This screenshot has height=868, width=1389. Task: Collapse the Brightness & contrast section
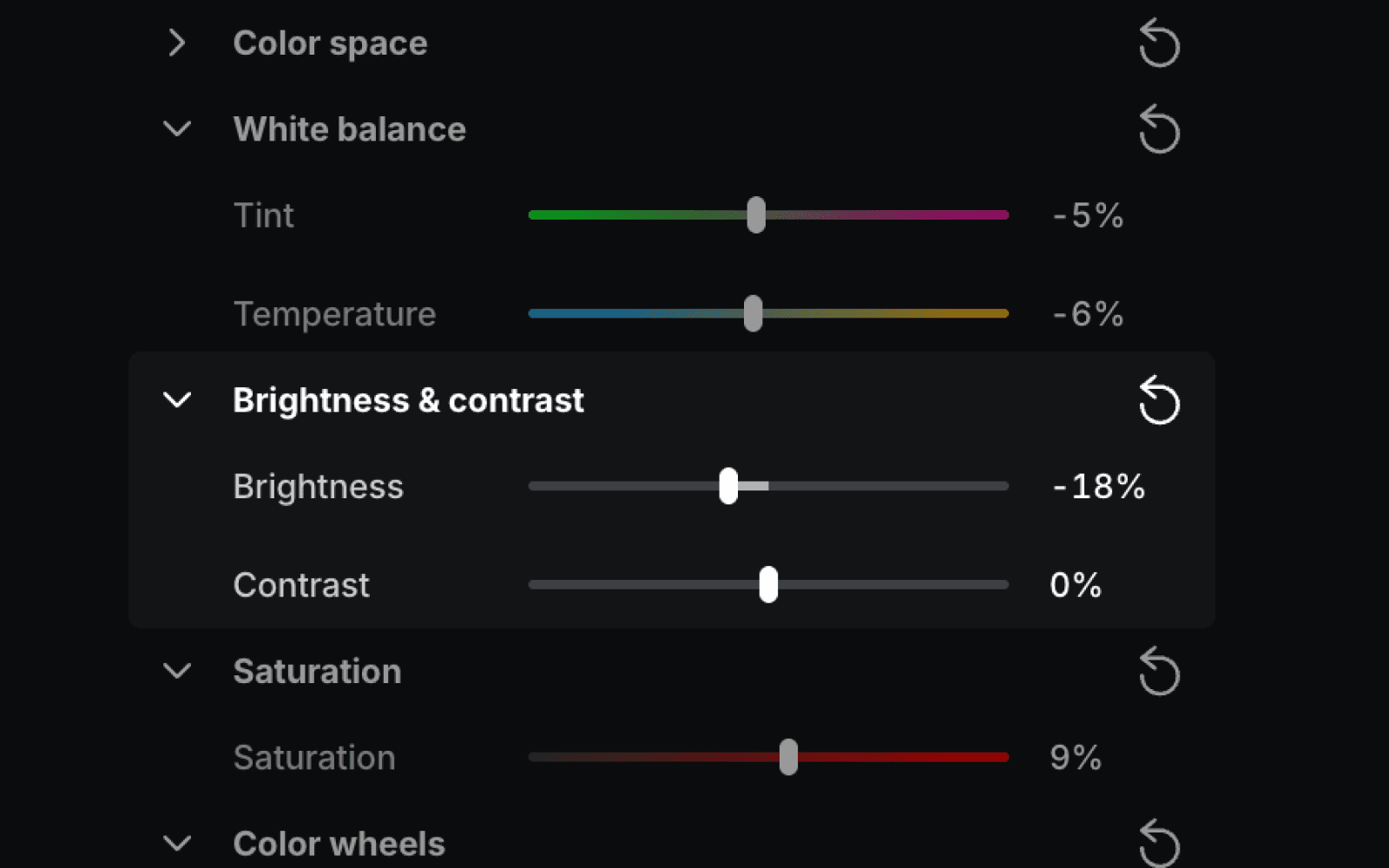[x=177, y=400]
